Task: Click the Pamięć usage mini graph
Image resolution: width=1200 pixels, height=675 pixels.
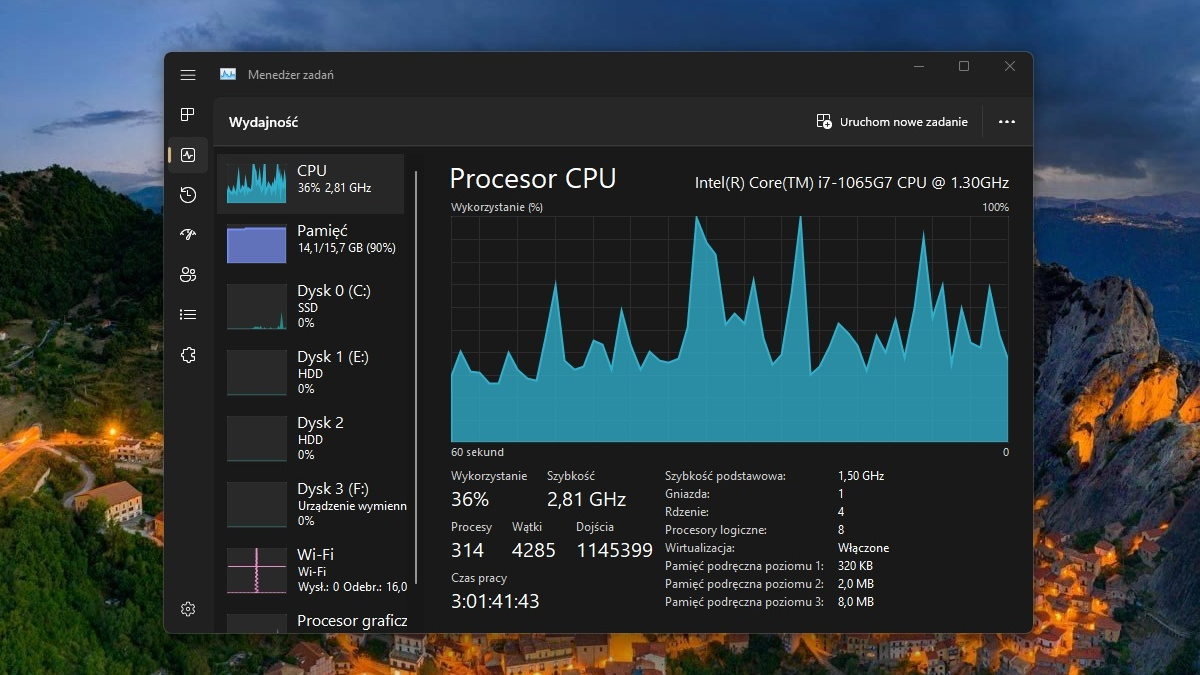Action: (257, 244)
